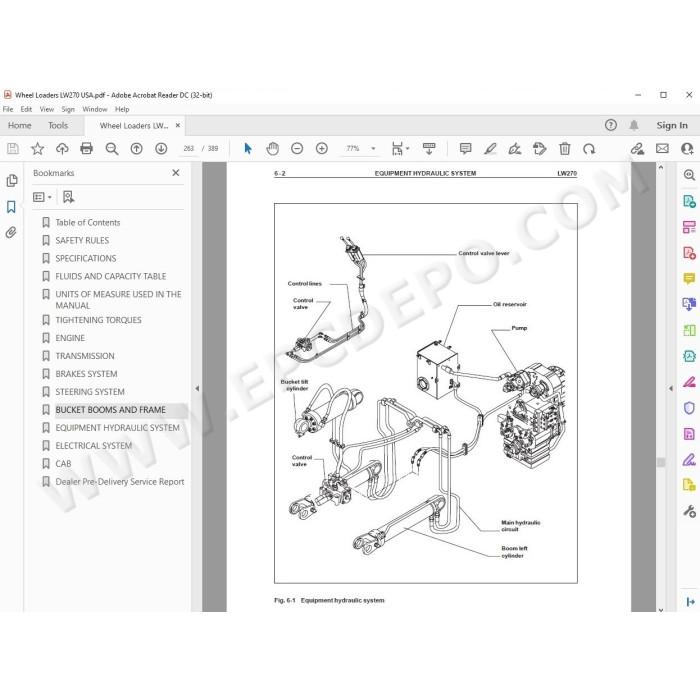The width and height of the screenshot is (700, 700).
Task: Open the zoom level dropdown
Action: 373,149
